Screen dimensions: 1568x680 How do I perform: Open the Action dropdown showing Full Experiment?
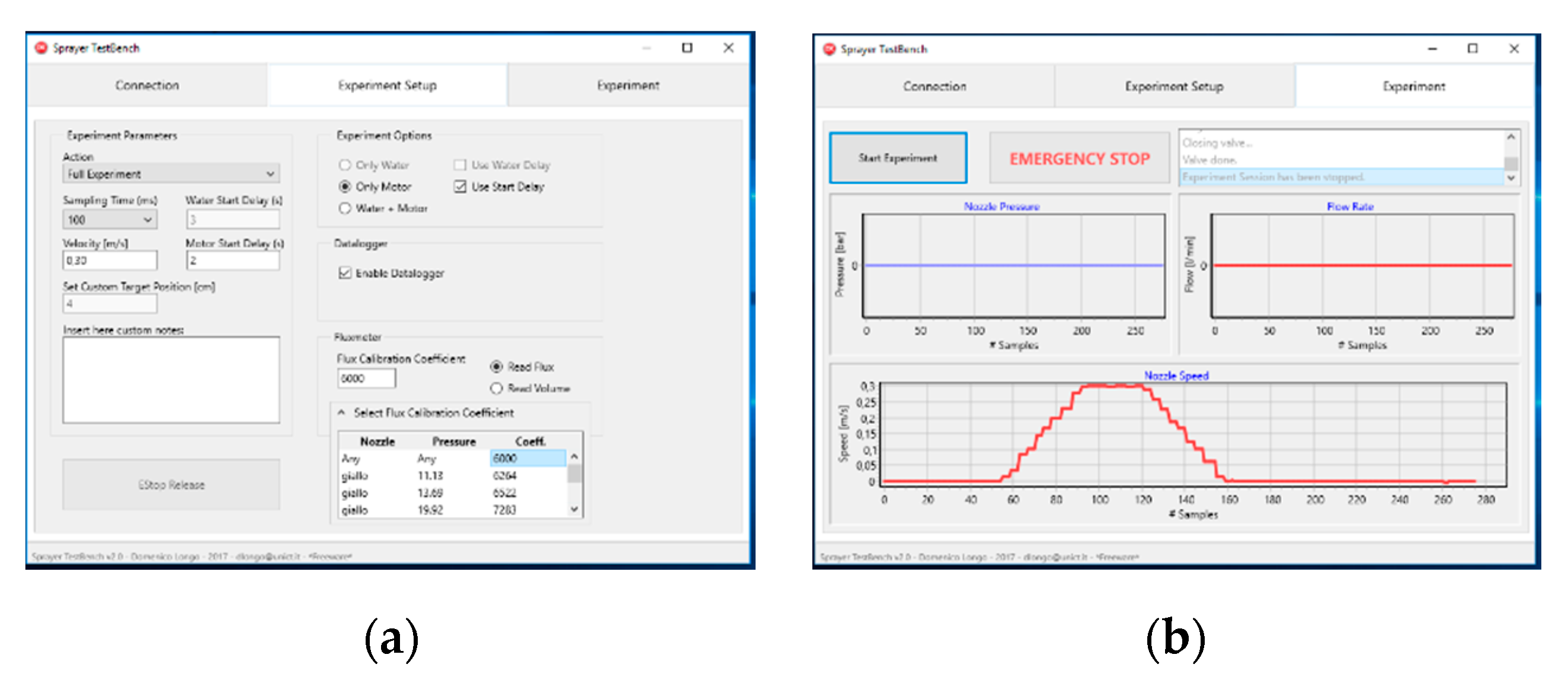tap(171, 175)
